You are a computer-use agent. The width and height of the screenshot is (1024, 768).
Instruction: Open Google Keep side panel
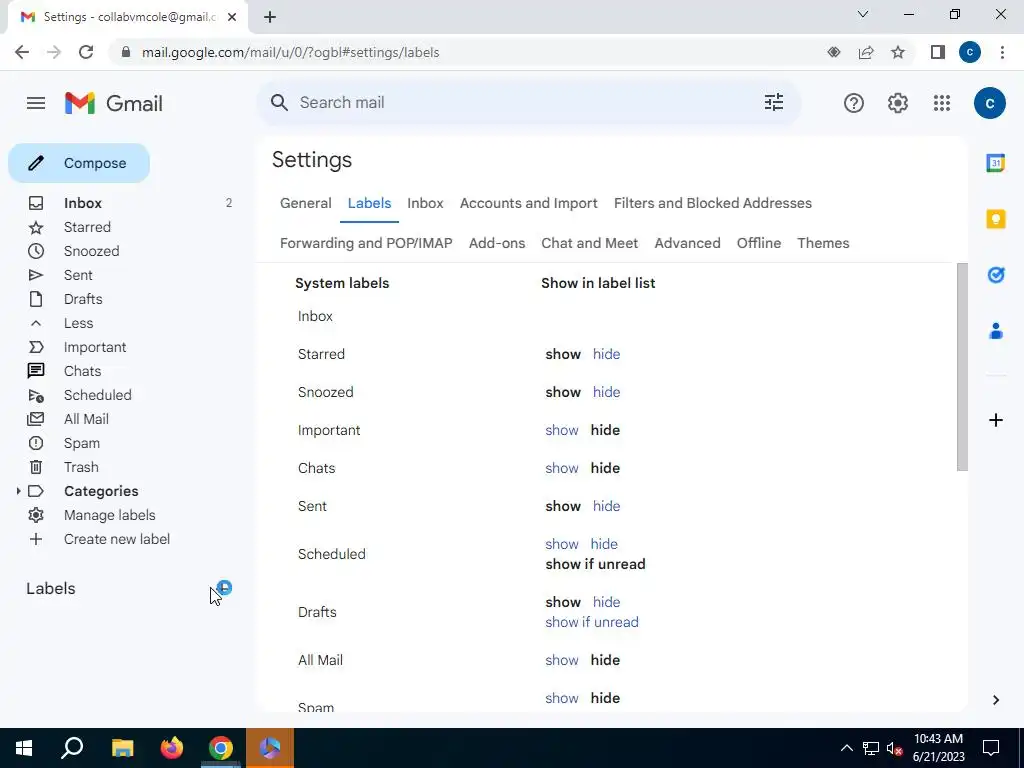click(x=995, y=219)
